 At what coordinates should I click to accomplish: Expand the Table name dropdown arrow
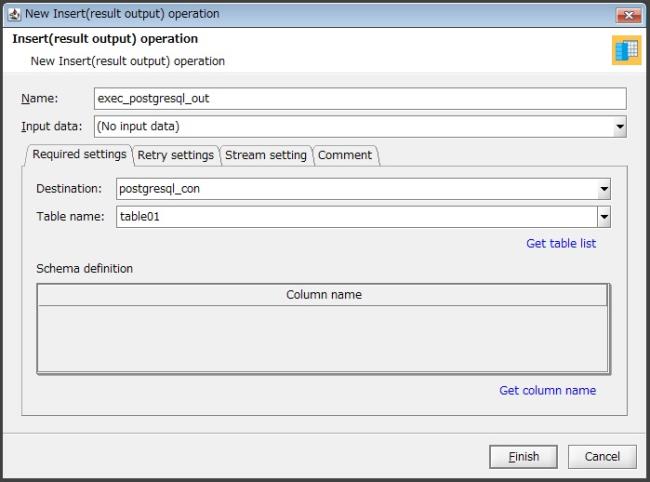pyautogui.click(x=603, y=217)
